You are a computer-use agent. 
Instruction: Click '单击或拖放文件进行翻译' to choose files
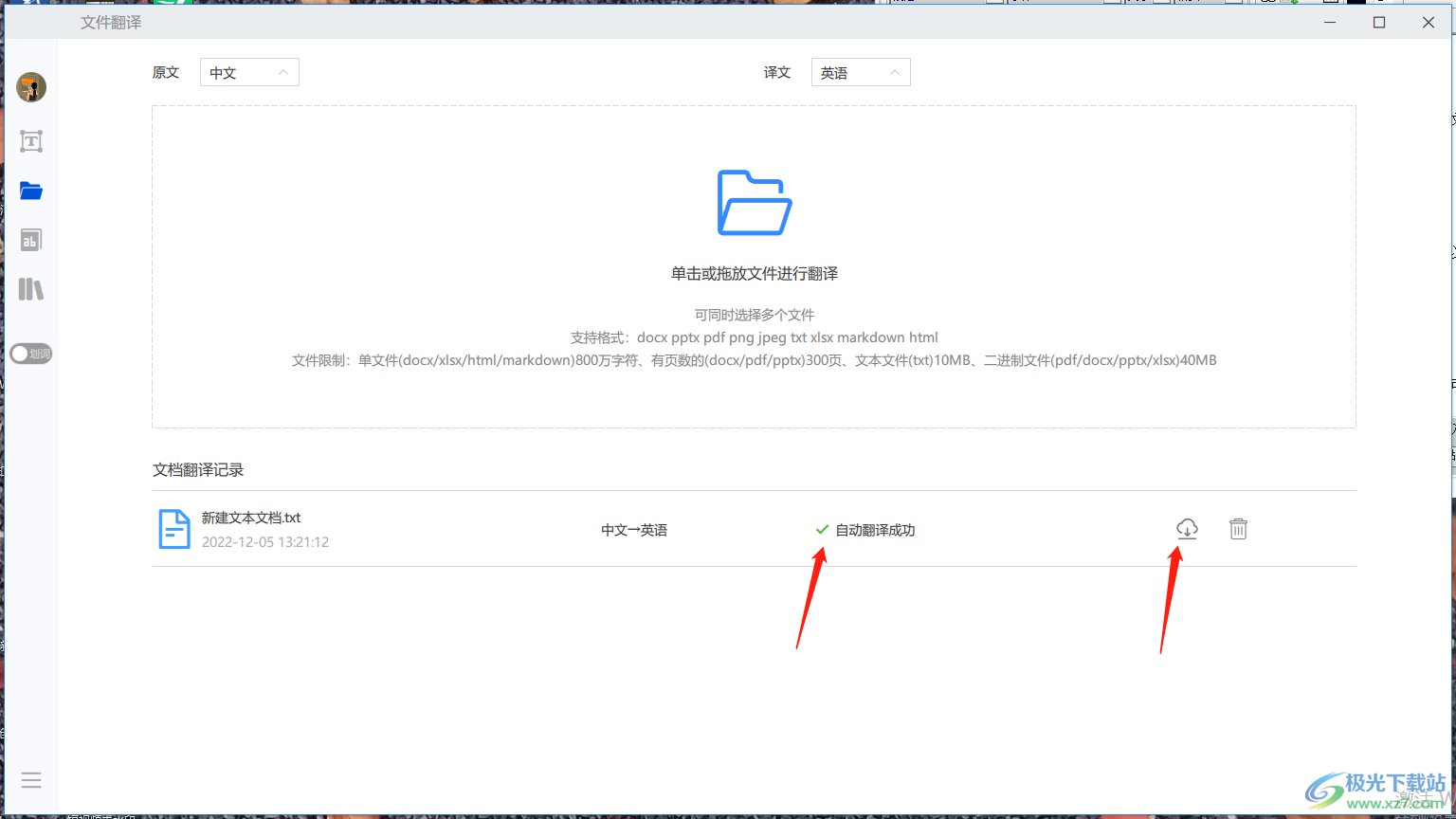[755, 274]
